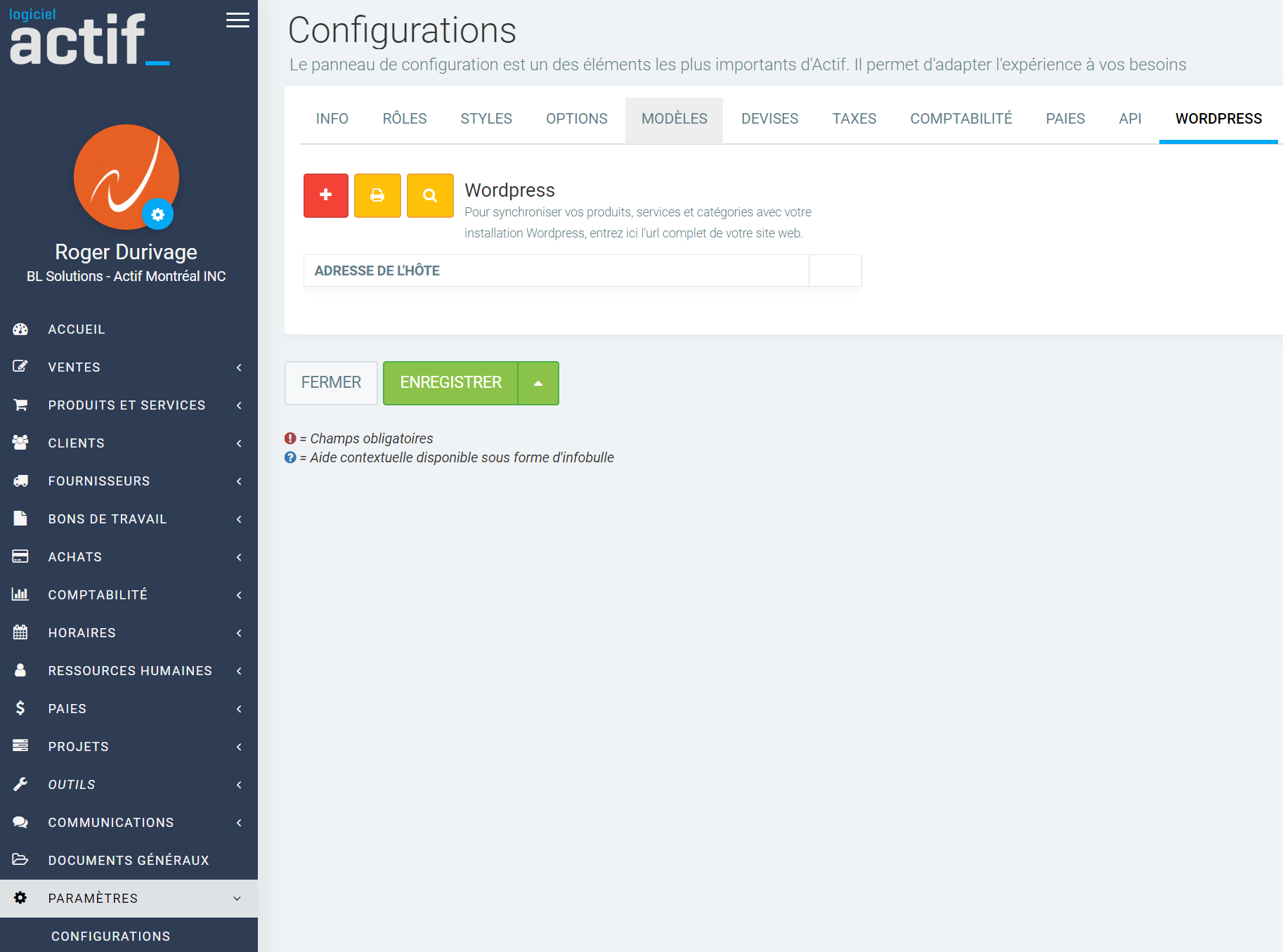Click the green Enregistrer button
The height and width of the screenshot is (952, 1283).
point(450,383)
